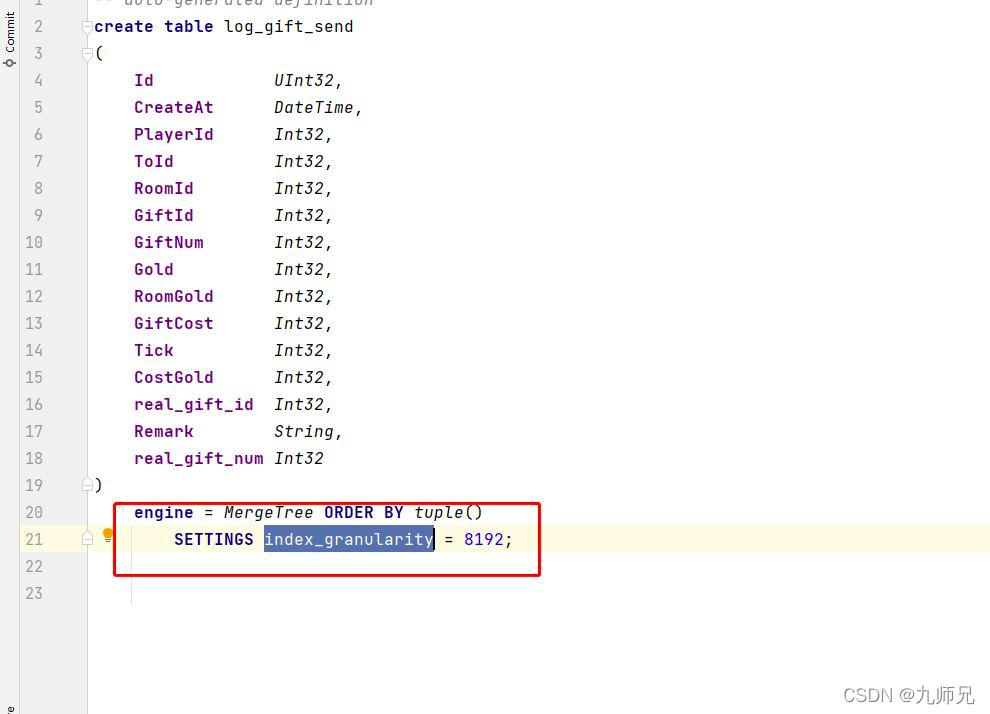This screenshot has width=990, height=714.
Task: Click line number 20 in the gutter
Action: click(x=34, y=513)
